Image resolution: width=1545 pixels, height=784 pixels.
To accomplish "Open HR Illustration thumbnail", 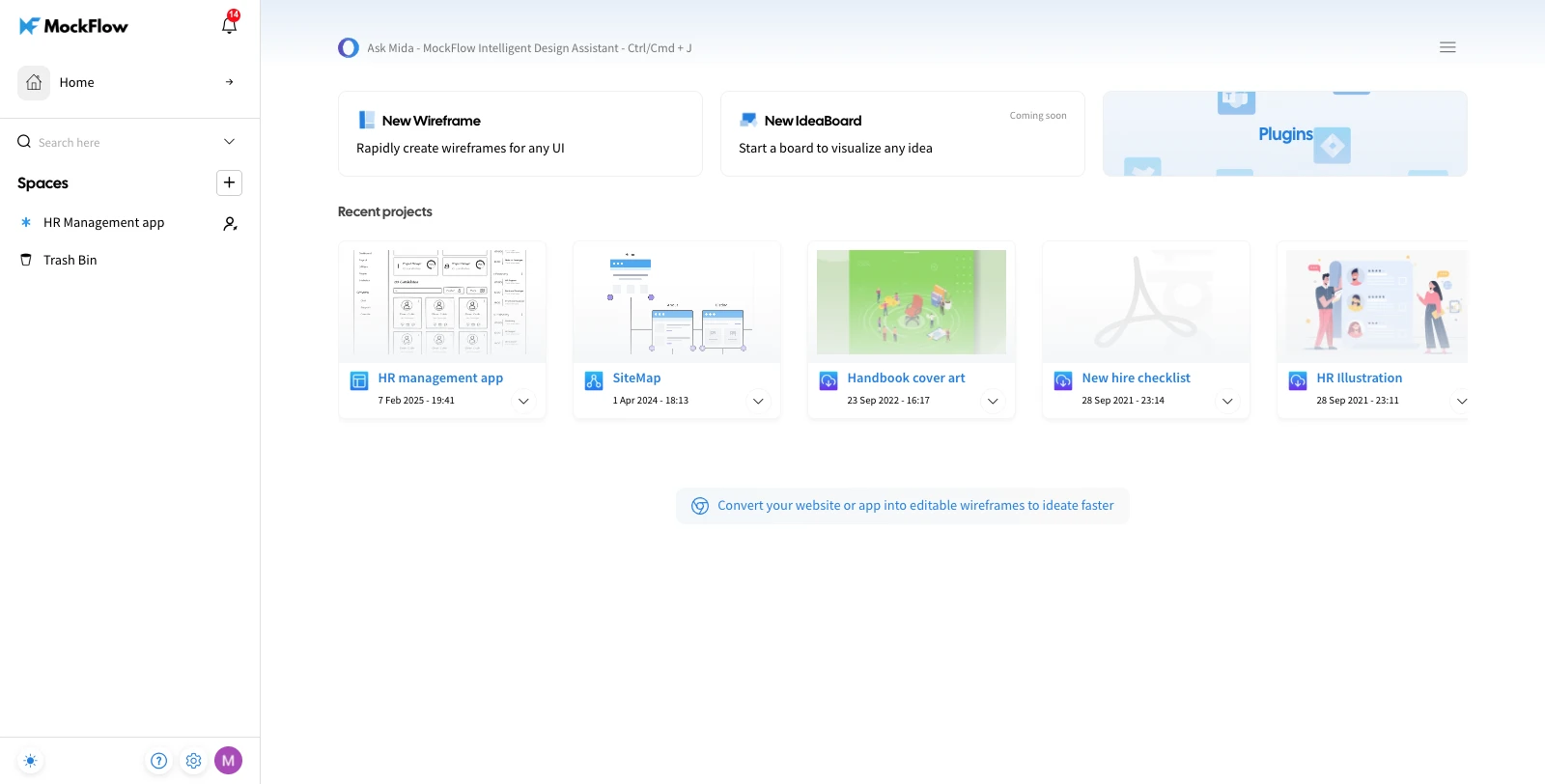I will pos(1372,302).
